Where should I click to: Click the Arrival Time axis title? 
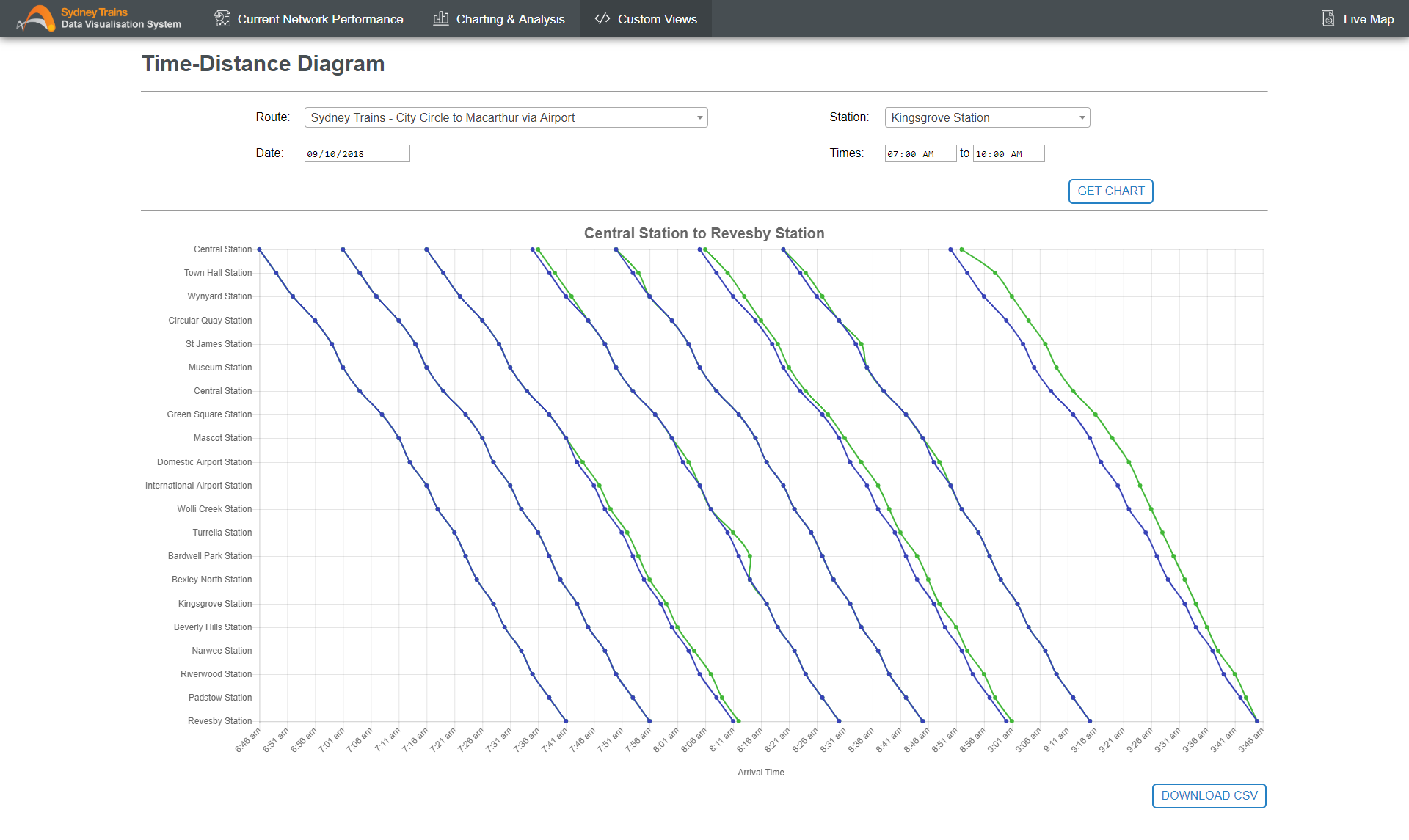[761, 773]
